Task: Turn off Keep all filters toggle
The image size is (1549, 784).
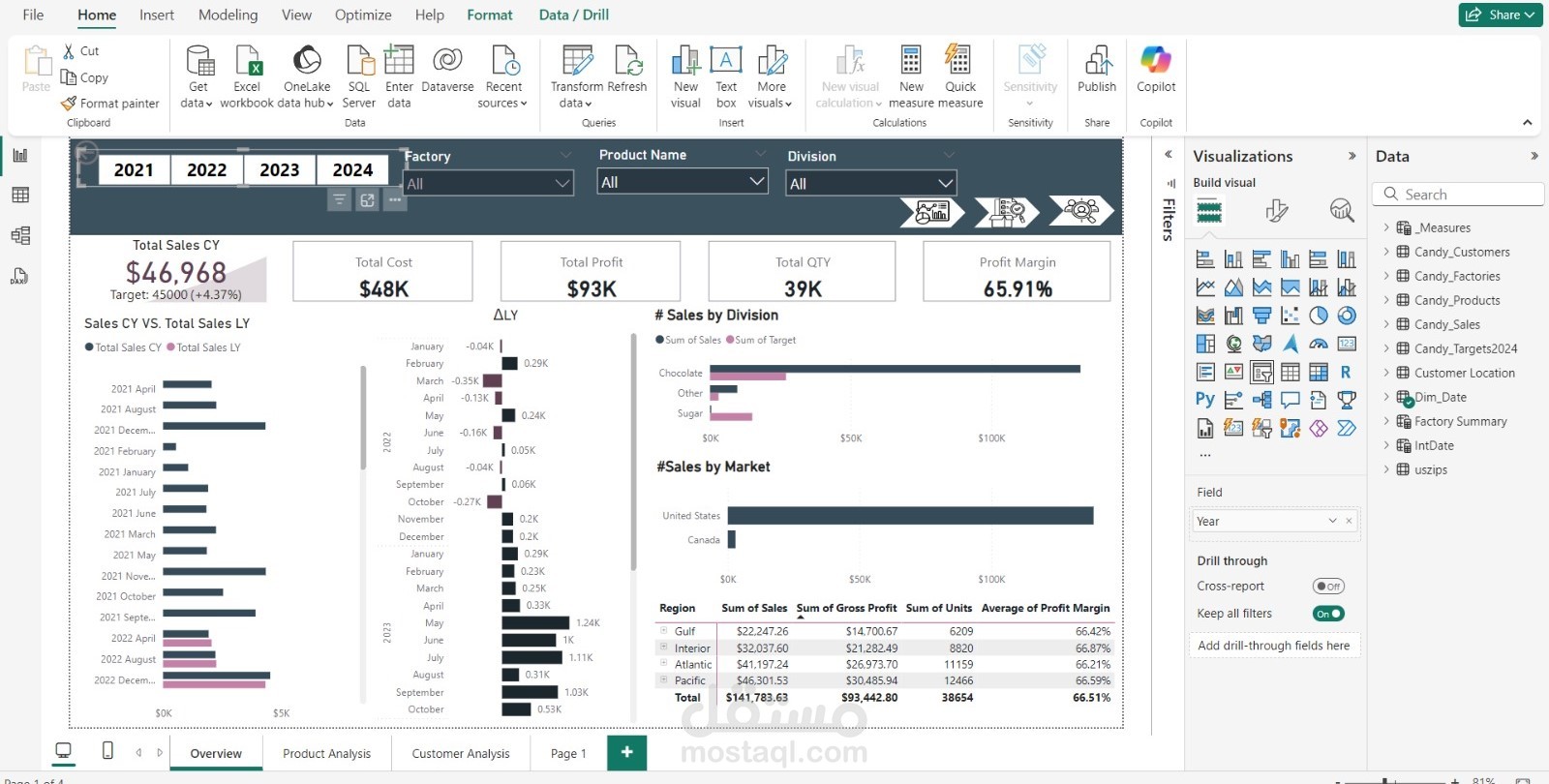Action: 1328,614
